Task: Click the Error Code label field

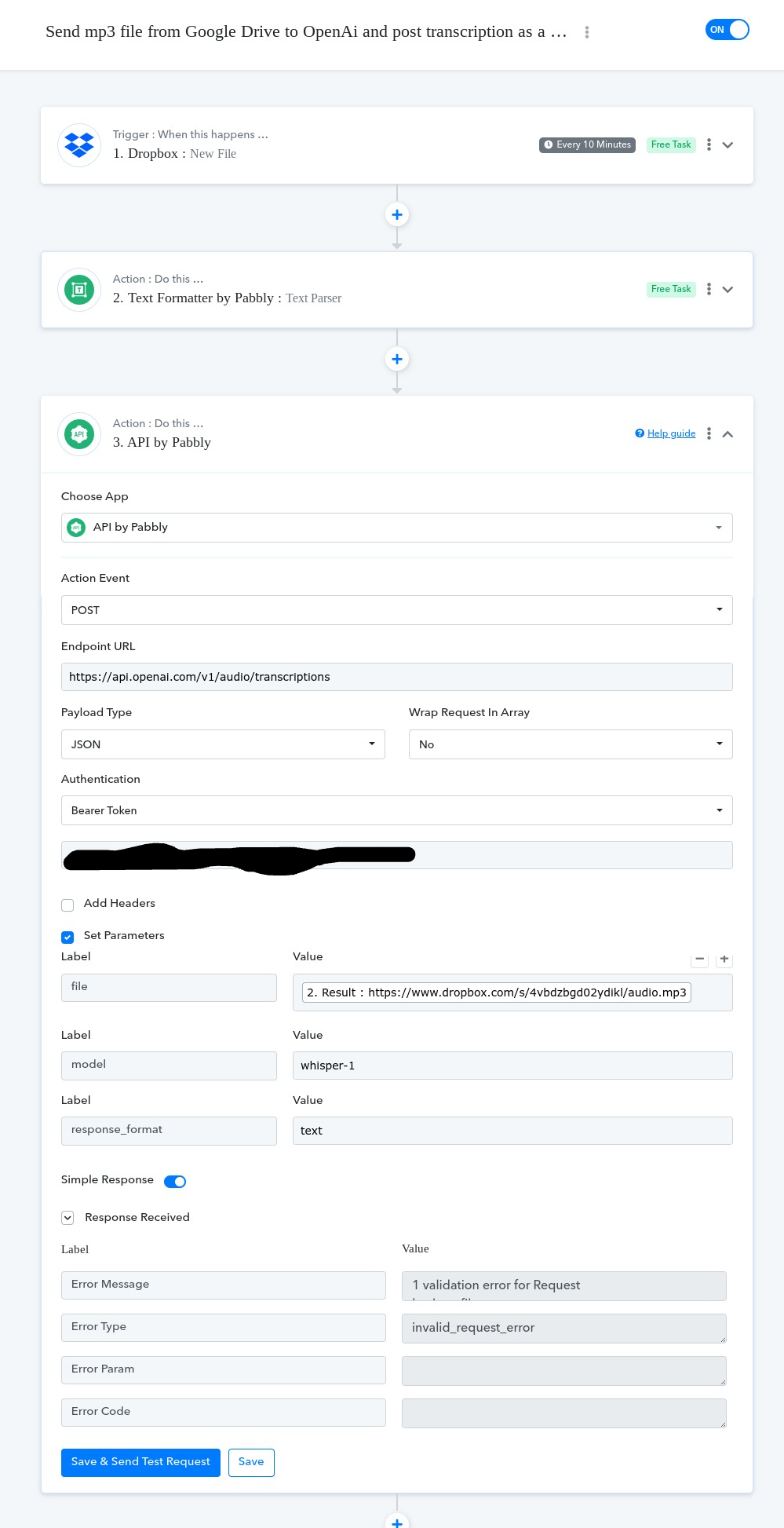Action: tap(224, 1413)
